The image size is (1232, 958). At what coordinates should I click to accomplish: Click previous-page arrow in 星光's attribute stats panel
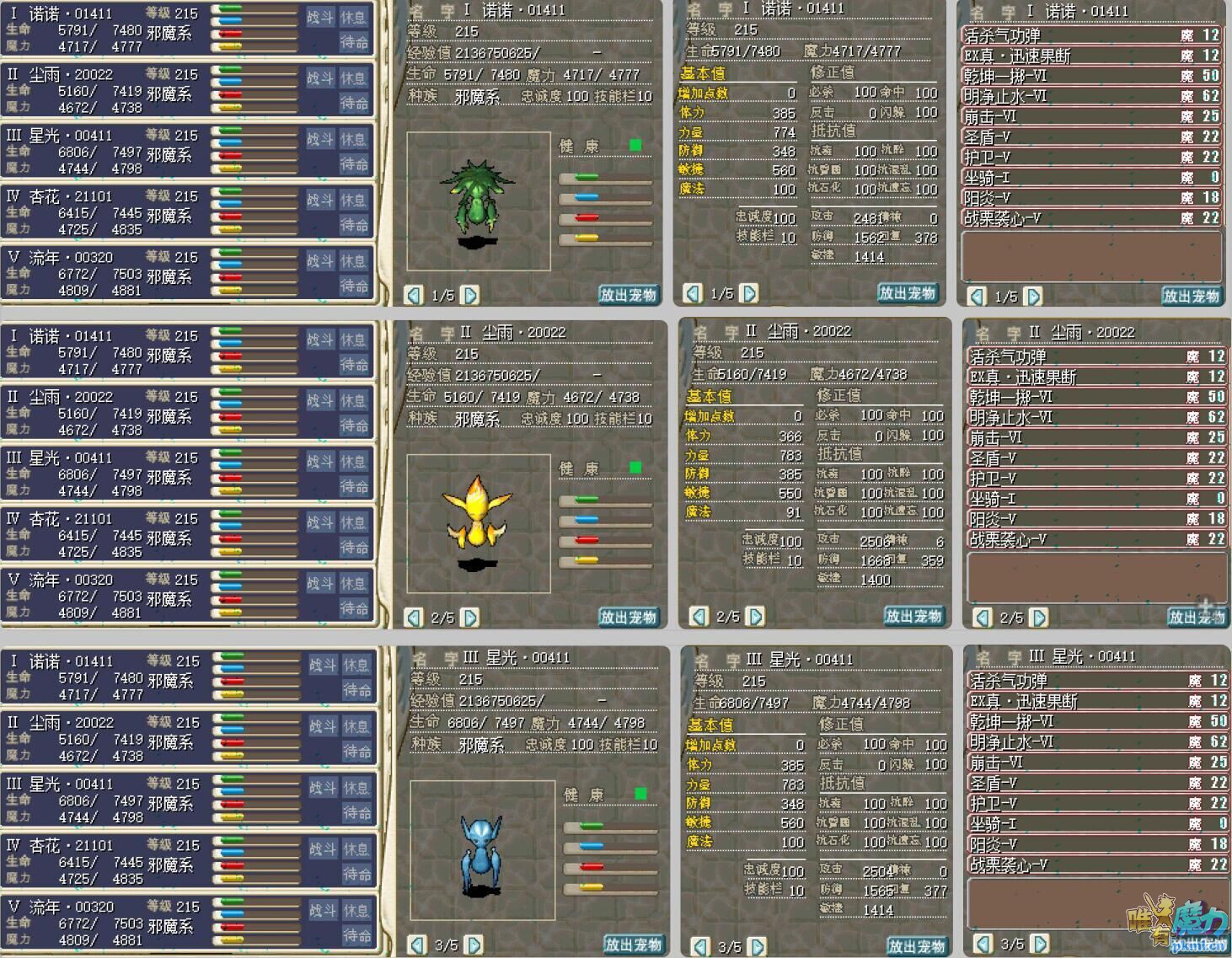click(x=700, y=947)
